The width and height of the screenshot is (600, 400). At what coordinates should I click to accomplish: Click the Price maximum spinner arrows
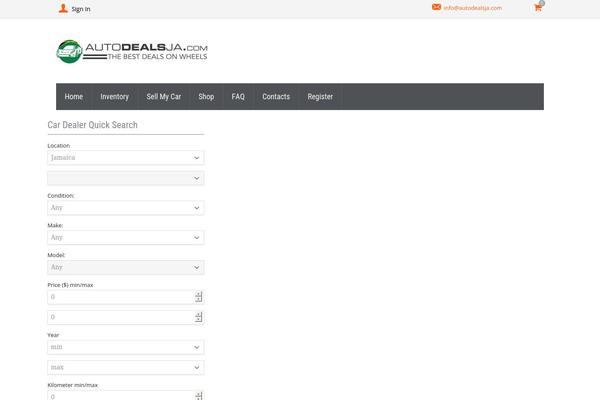click(199, 317)
